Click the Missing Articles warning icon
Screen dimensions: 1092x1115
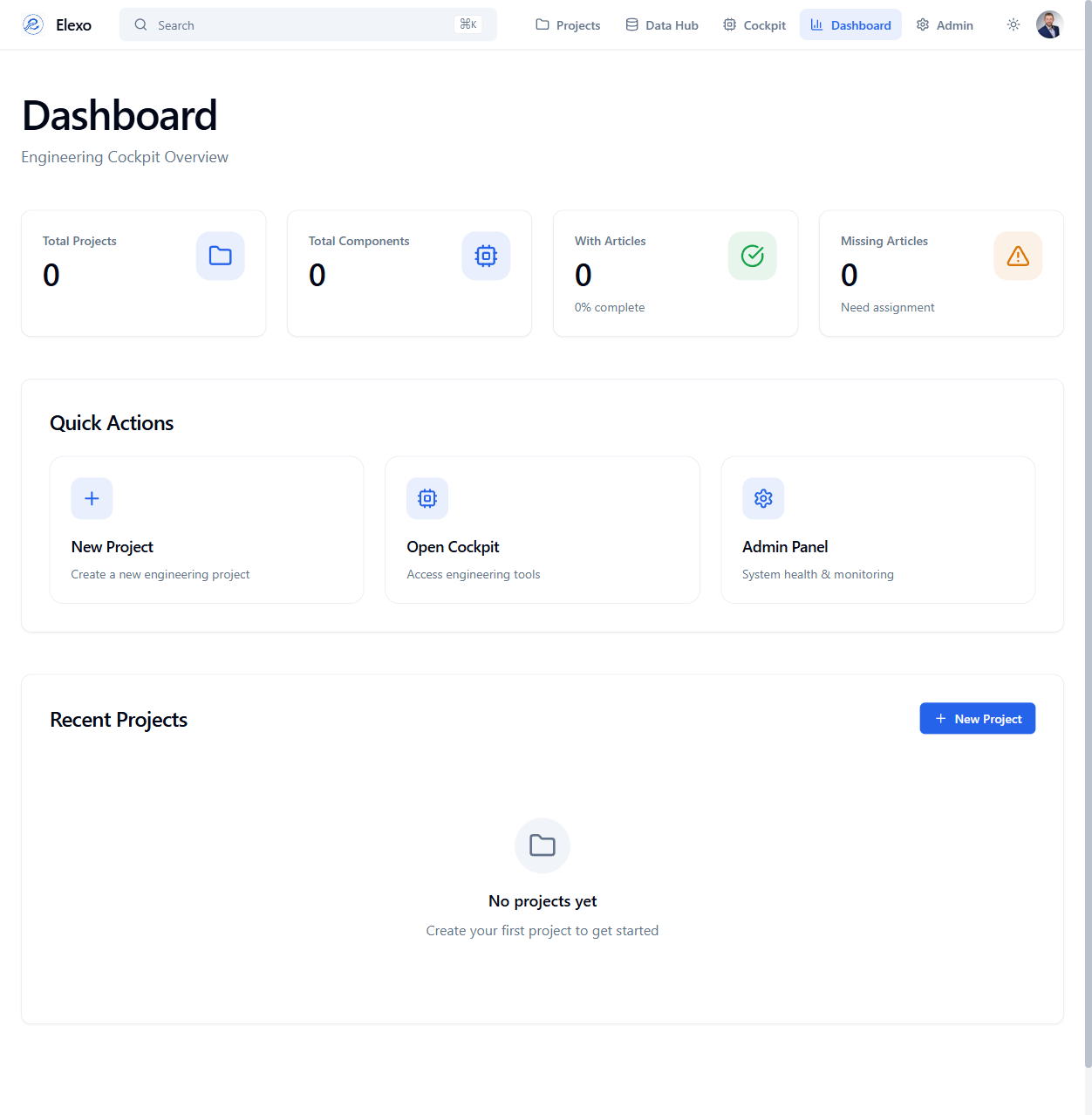coord(1018,256)
